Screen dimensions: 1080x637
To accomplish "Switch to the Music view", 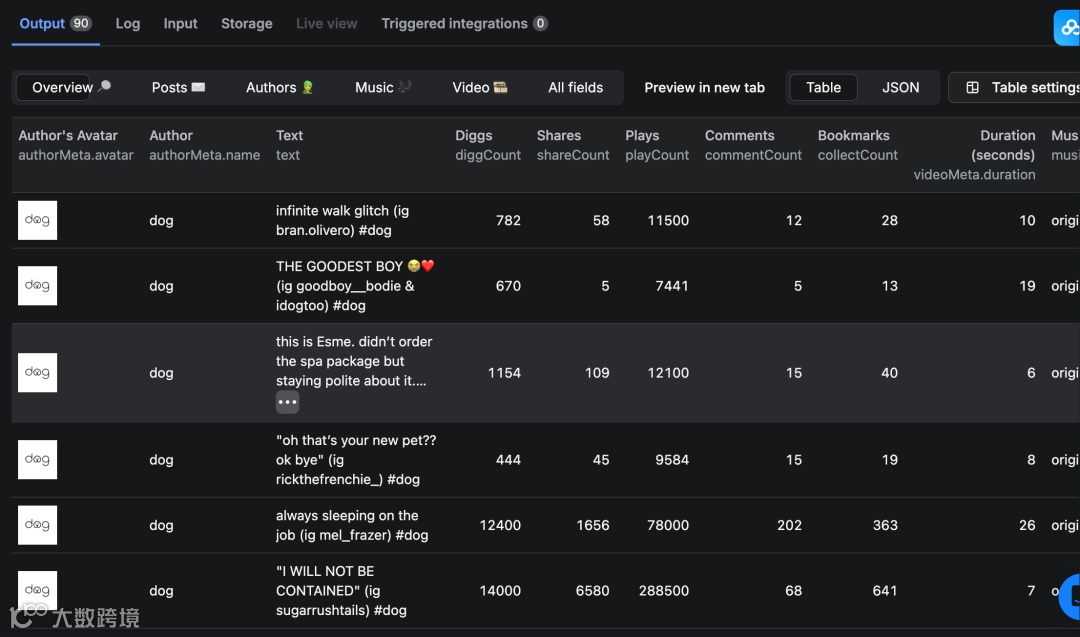I will [x=383, y=88].
